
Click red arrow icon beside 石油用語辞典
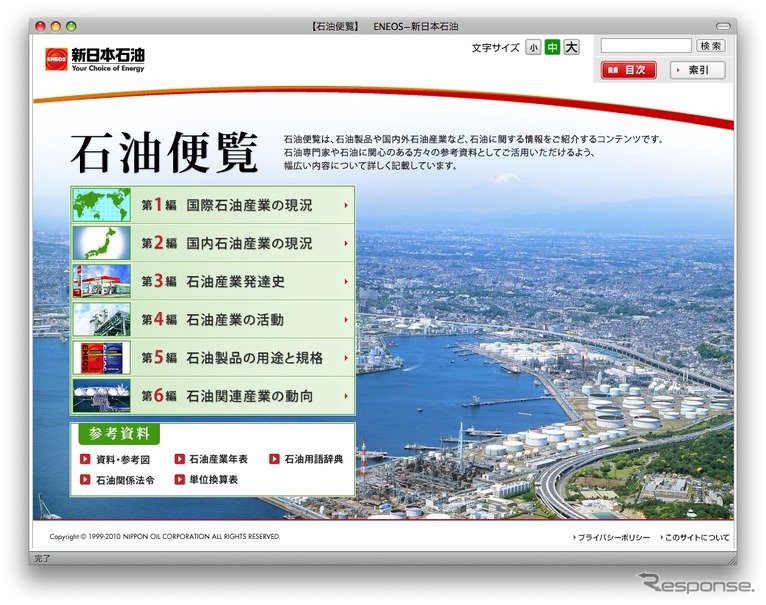[x=274, y=459]
